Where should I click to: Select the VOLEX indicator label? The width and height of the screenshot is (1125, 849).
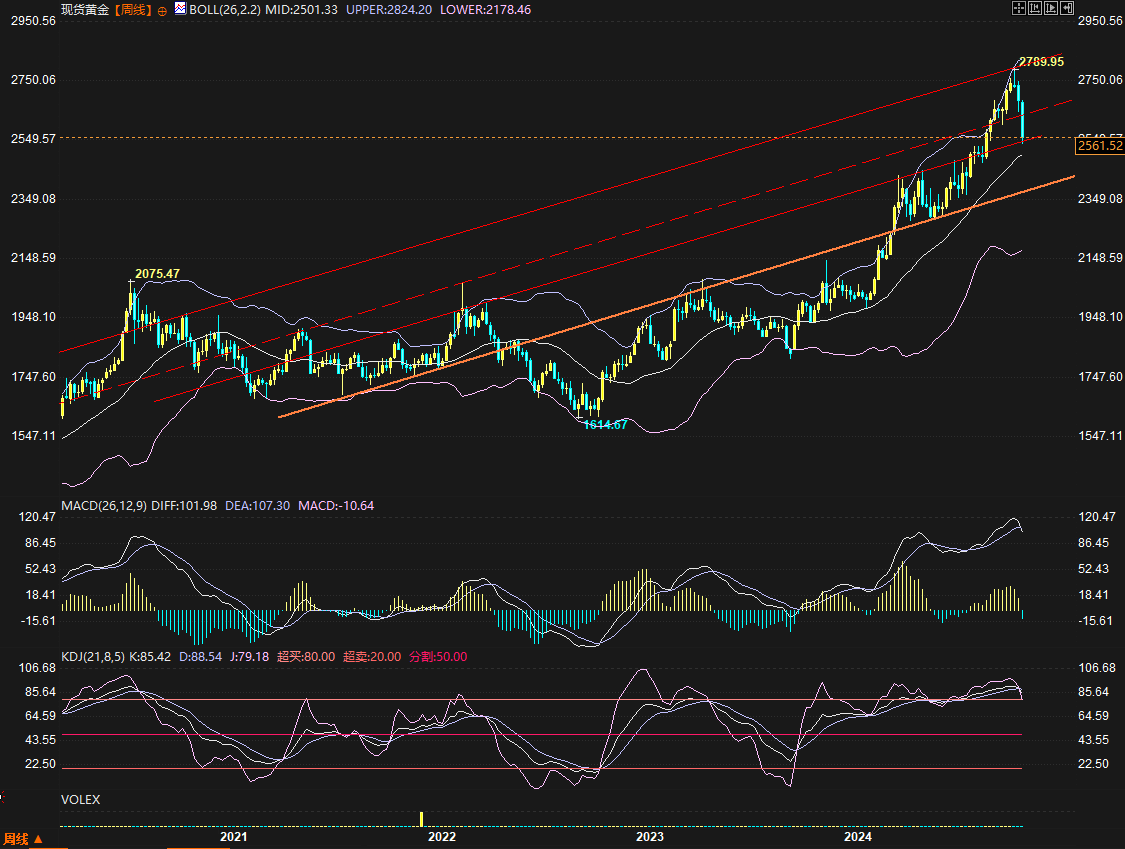point(80,800)
